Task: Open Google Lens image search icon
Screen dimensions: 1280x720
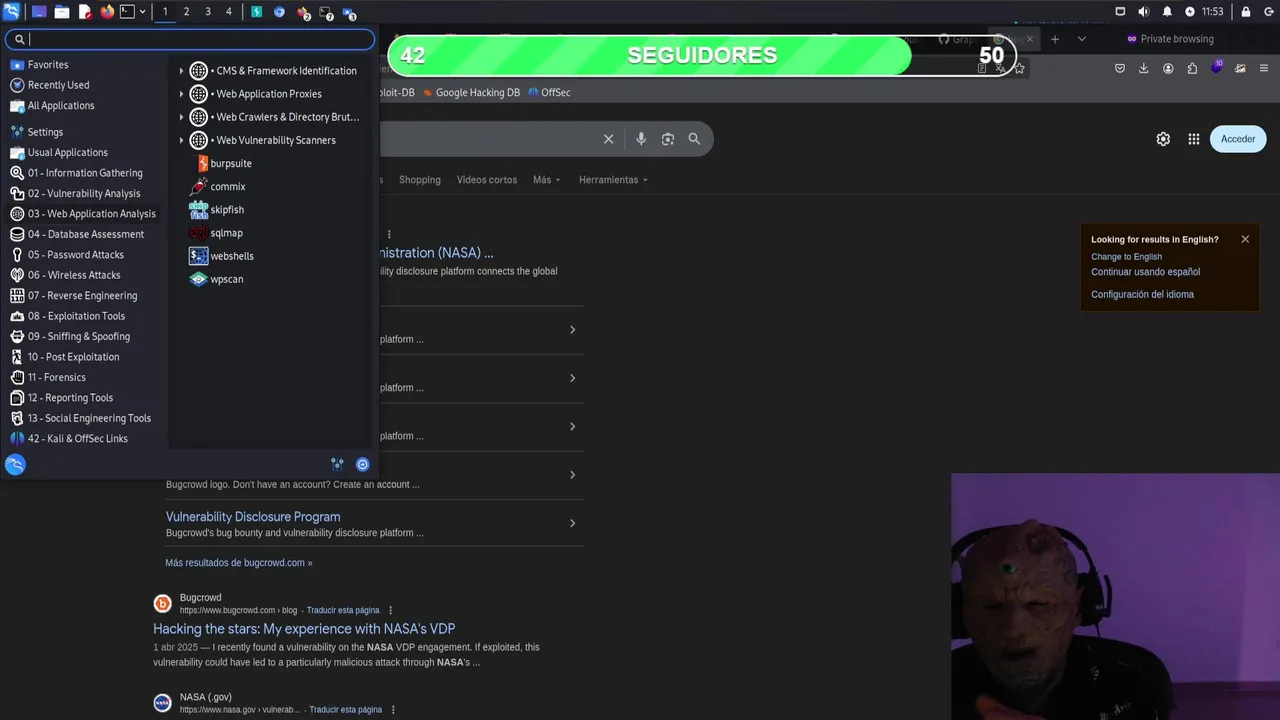Action: coord(668,139)
